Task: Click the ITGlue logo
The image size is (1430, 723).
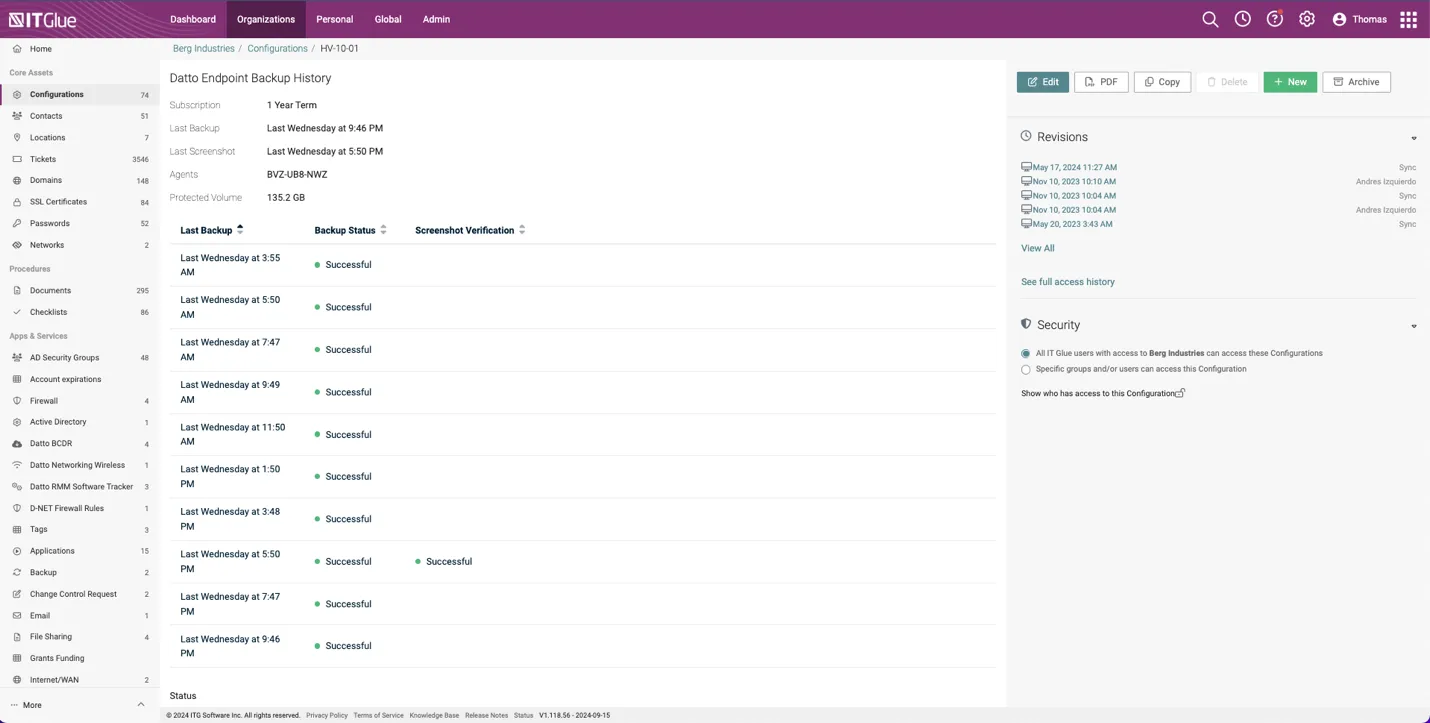Action: click(43, 19)
